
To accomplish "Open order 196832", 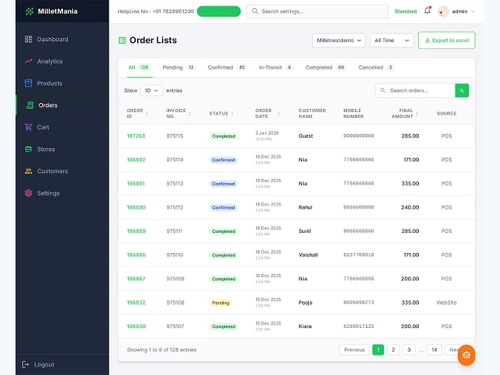I will [x=136, y=303].
